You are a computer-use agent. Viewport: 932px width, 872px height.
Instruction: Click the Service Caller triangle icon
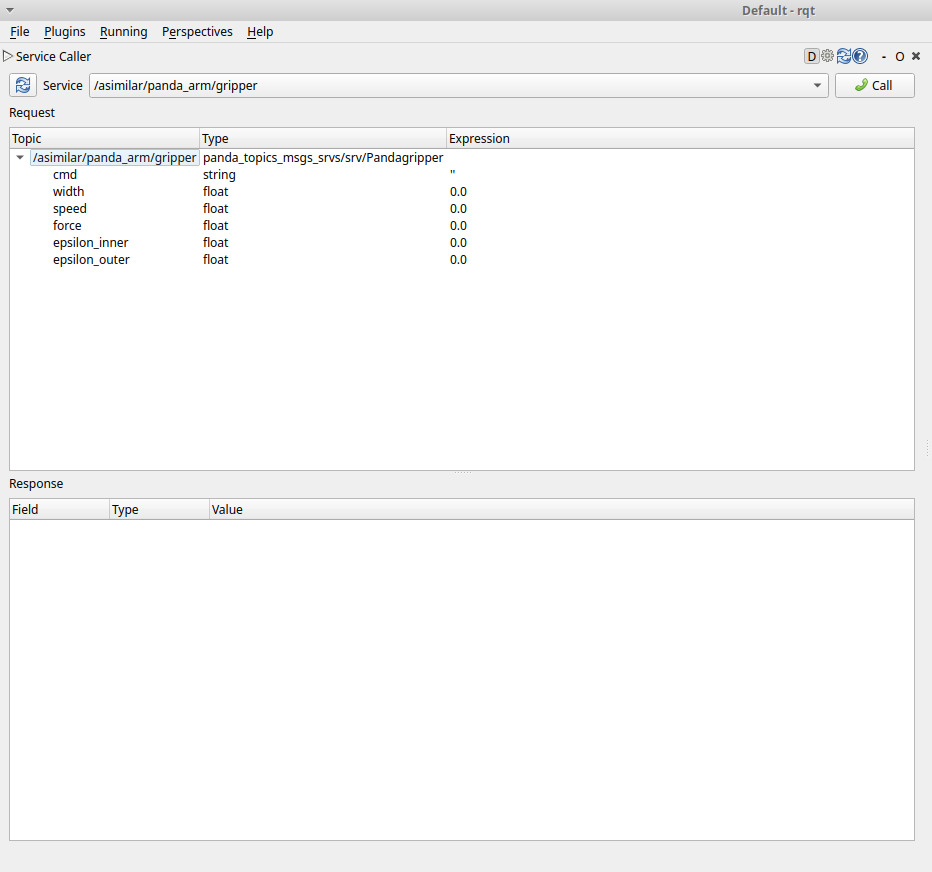tap(8, 57)
